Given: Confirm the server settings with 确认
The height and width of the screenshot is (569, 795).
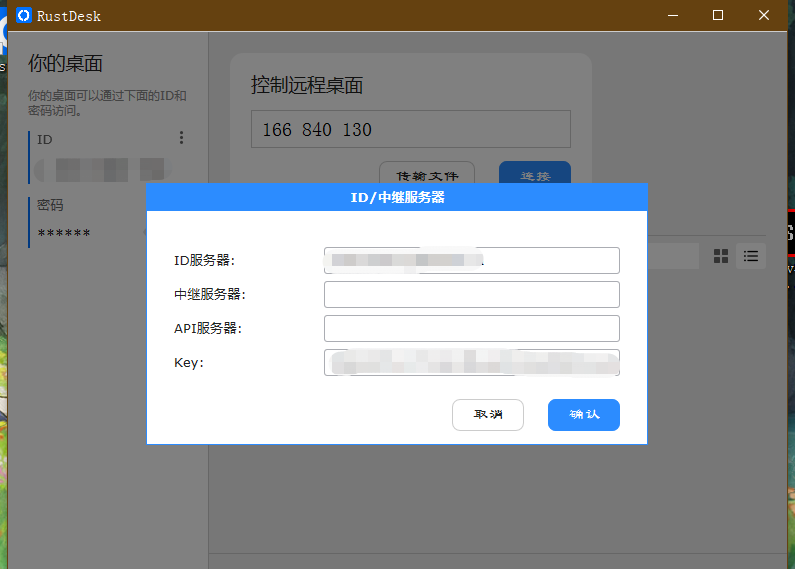Looking at the screenshot, I should click(x=584, y=415).
